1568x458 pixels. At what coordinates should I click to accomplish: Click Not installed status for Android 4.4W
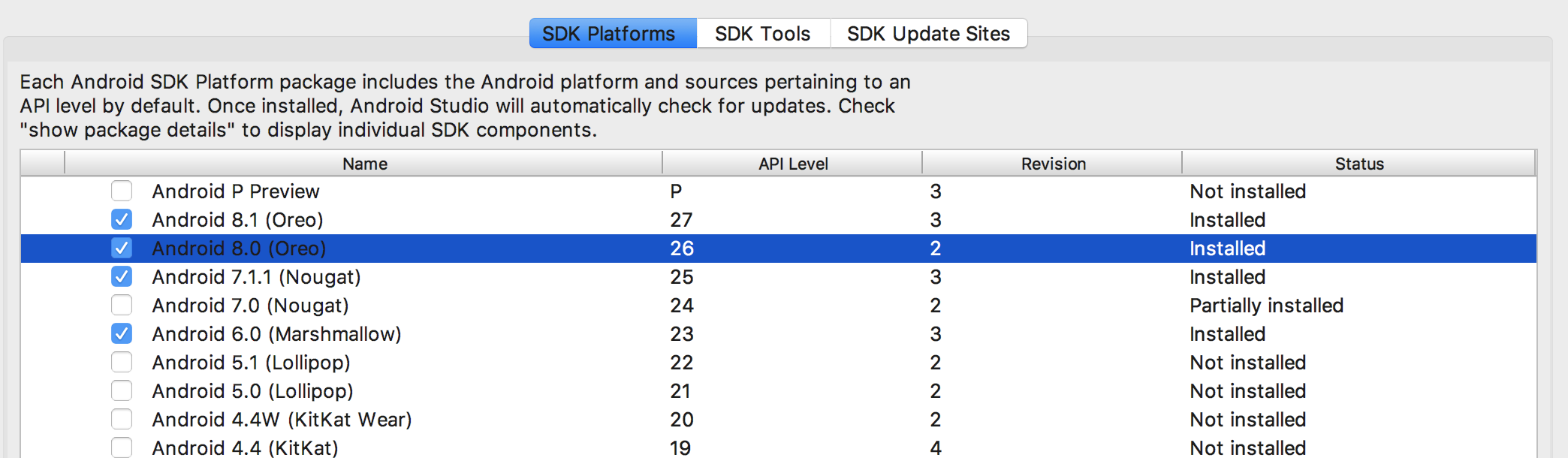pyautogui.click(x=1247, y=420)
